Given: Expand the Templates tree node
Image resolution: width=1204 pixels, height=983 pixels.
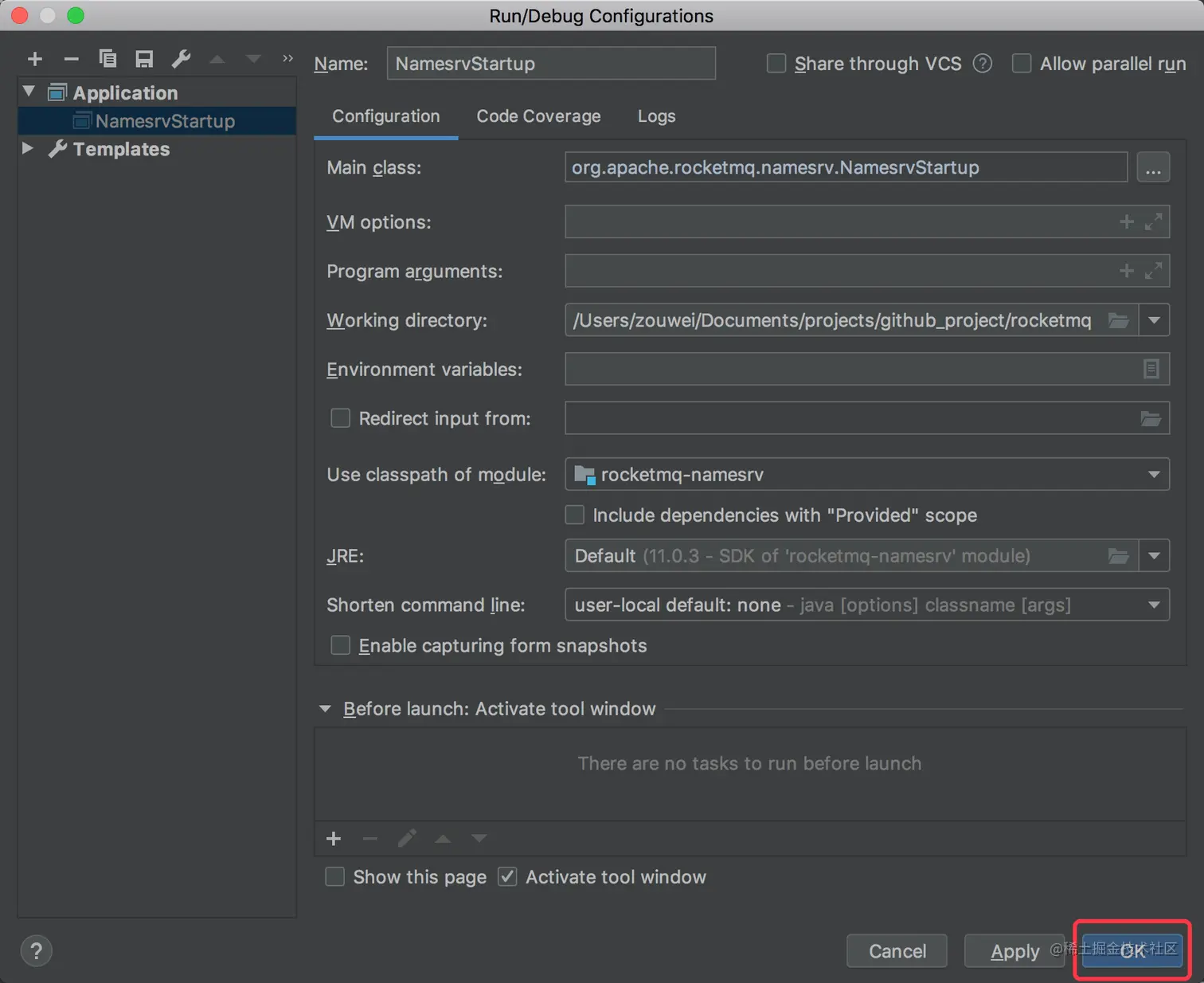Looking at the screenshot, I should [x=27, y=148].
